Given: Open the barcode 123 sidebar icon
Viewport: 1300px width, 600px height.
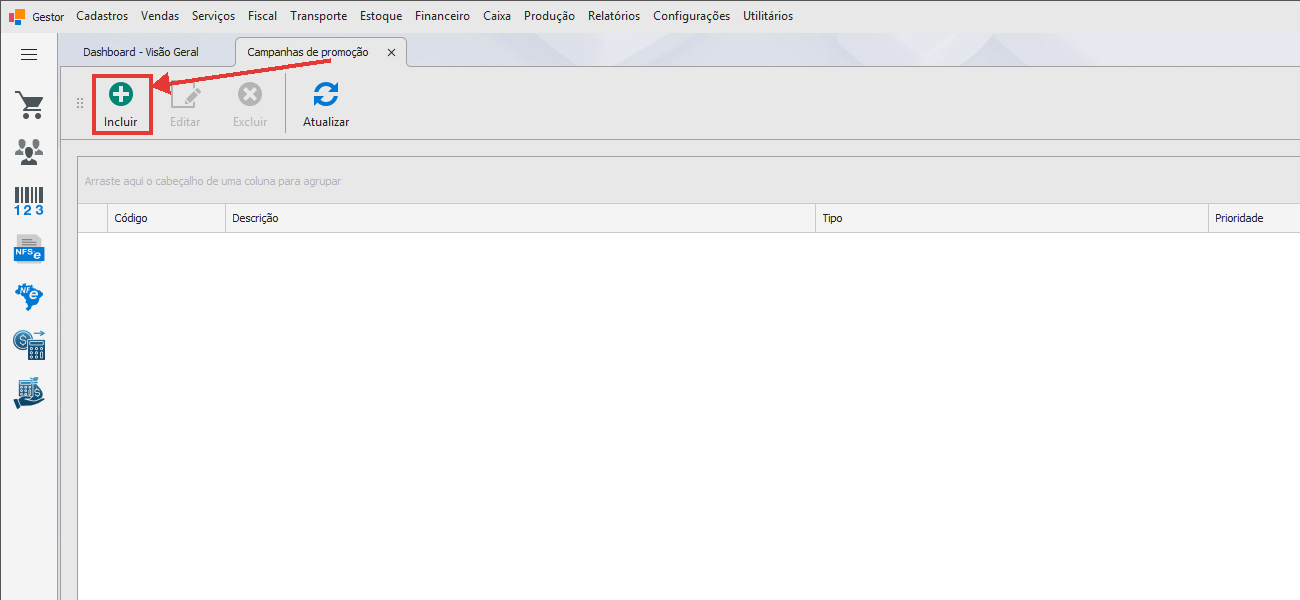Looking at the screenshot, I should pyautogui.click(x=29, y=201).
